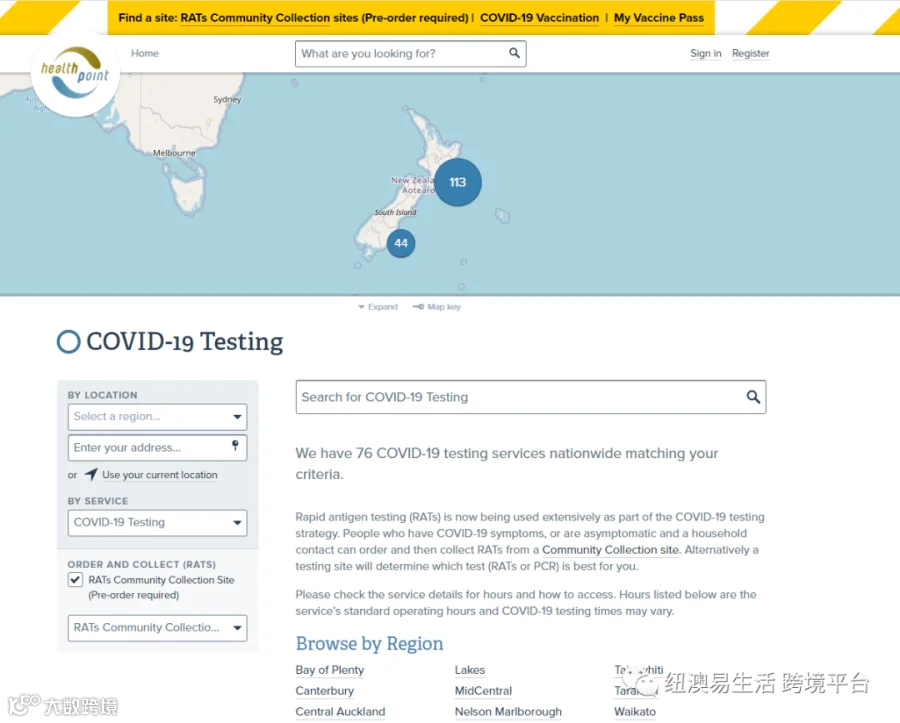Open the Select a region dropdown
The image size is (900, 723).
pos(157,417)
